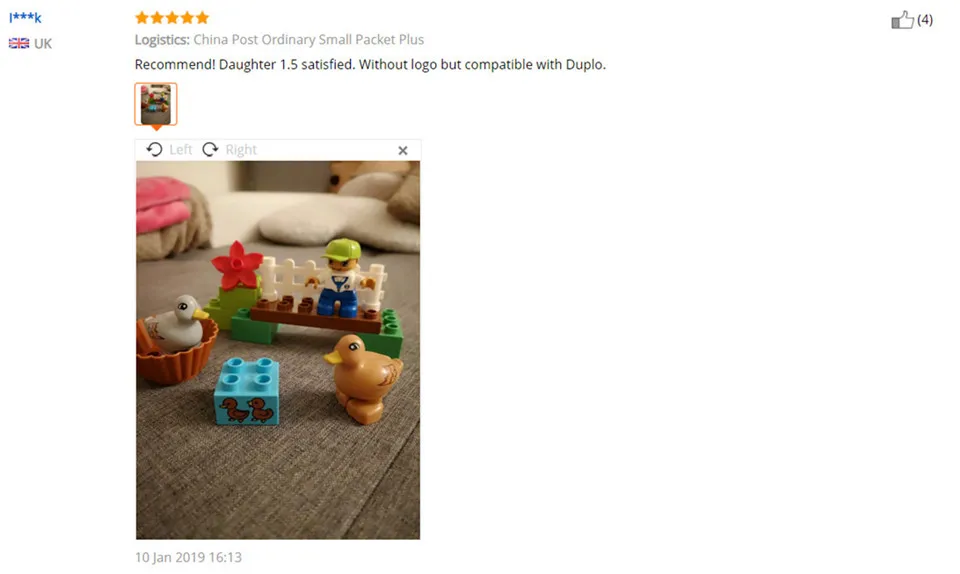This screenshot has width=960, height=574.
Task: Select the review photo thumbnail
Action: 156,104
